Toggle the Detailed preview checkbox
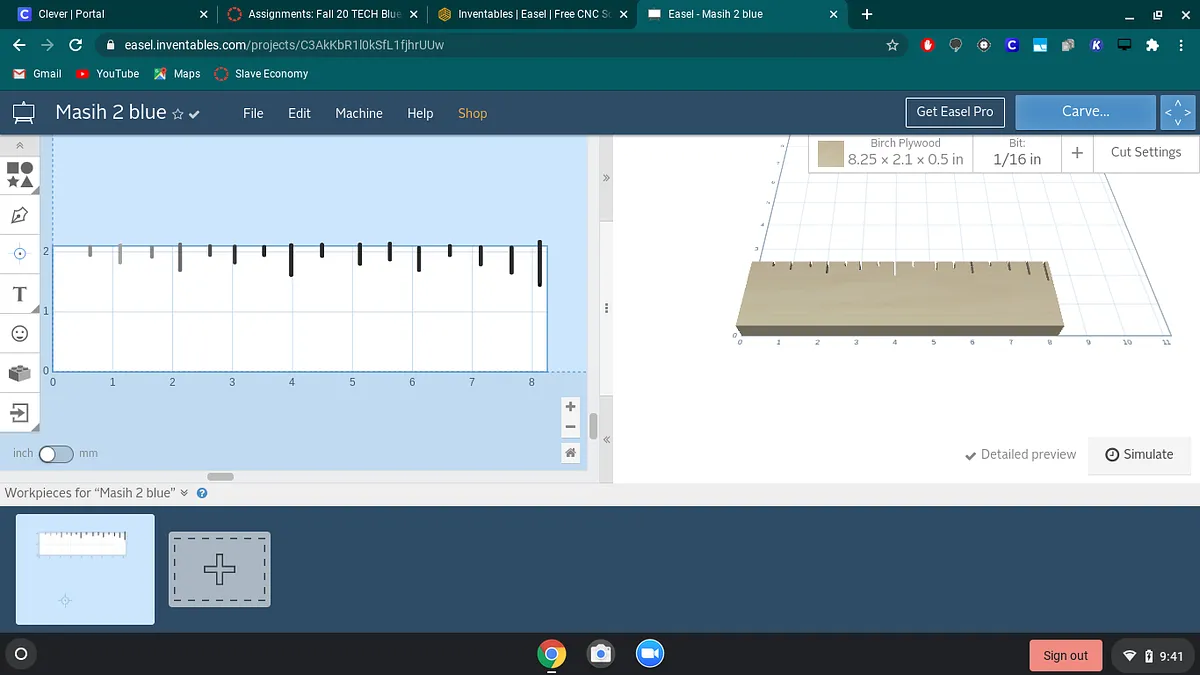1200x675 pixels. tap(1020, 454)
